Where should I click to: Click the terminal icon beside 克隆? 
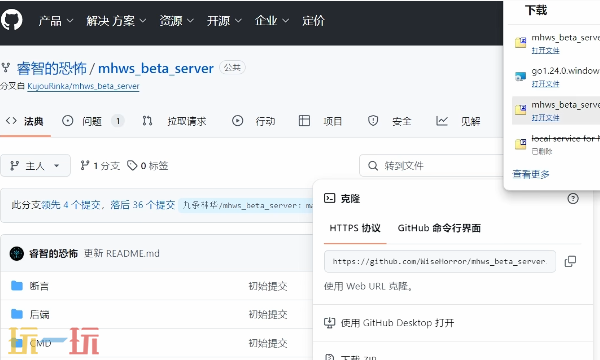pyautogui.click(x=329, y=198)
